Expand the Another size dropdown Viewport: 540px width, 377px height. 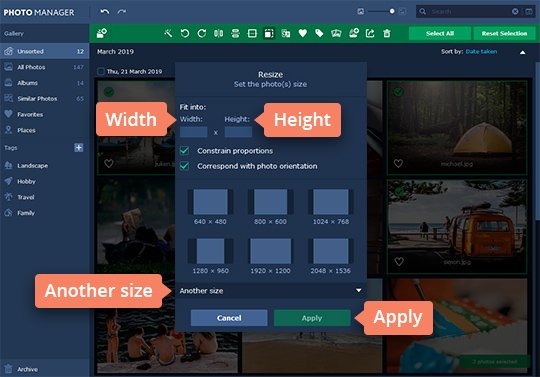click(270, 291)
